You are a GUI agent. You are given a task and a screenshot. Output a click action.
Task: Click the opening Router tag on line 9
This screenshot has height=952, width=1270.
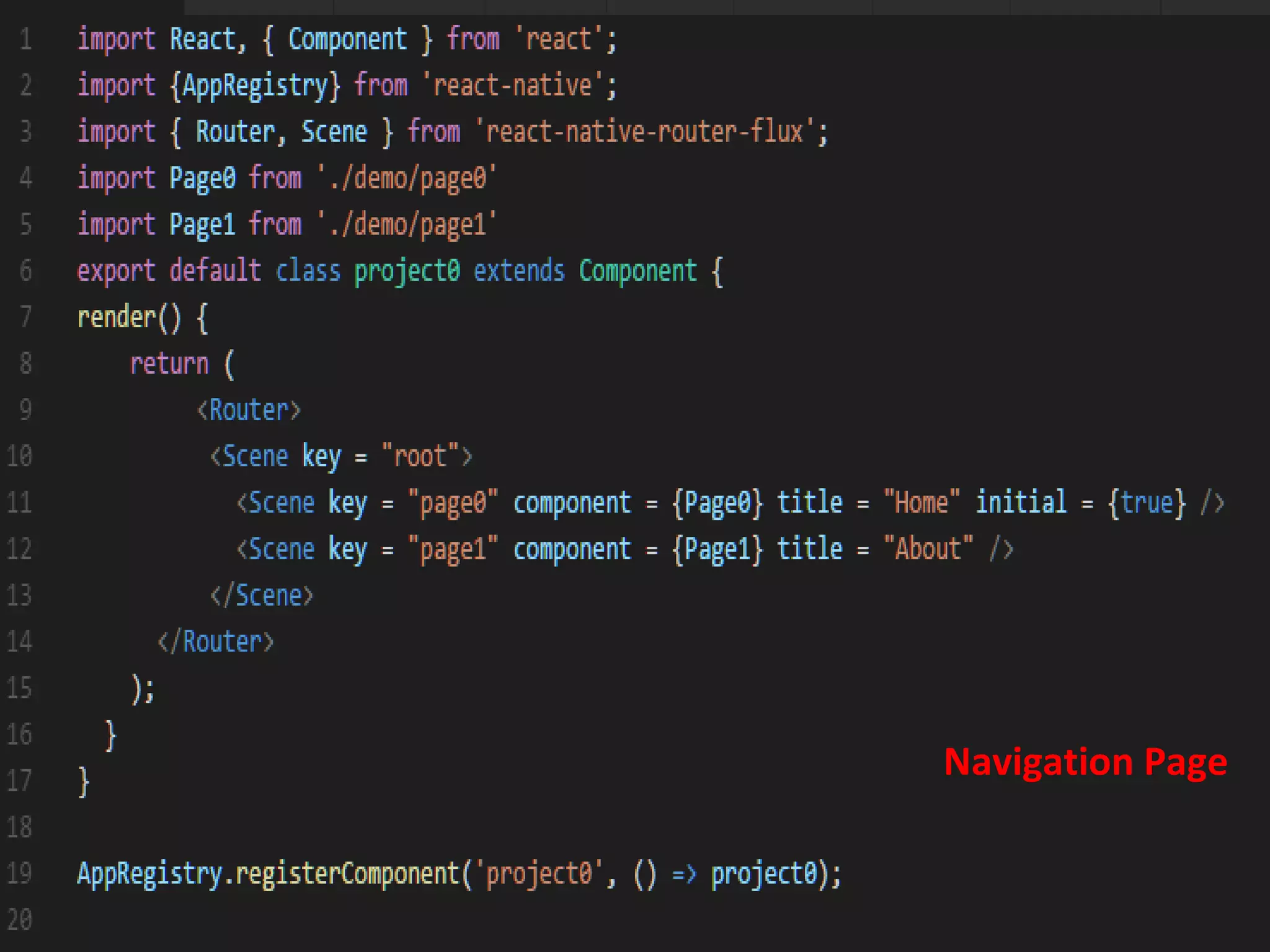point(249,410)
